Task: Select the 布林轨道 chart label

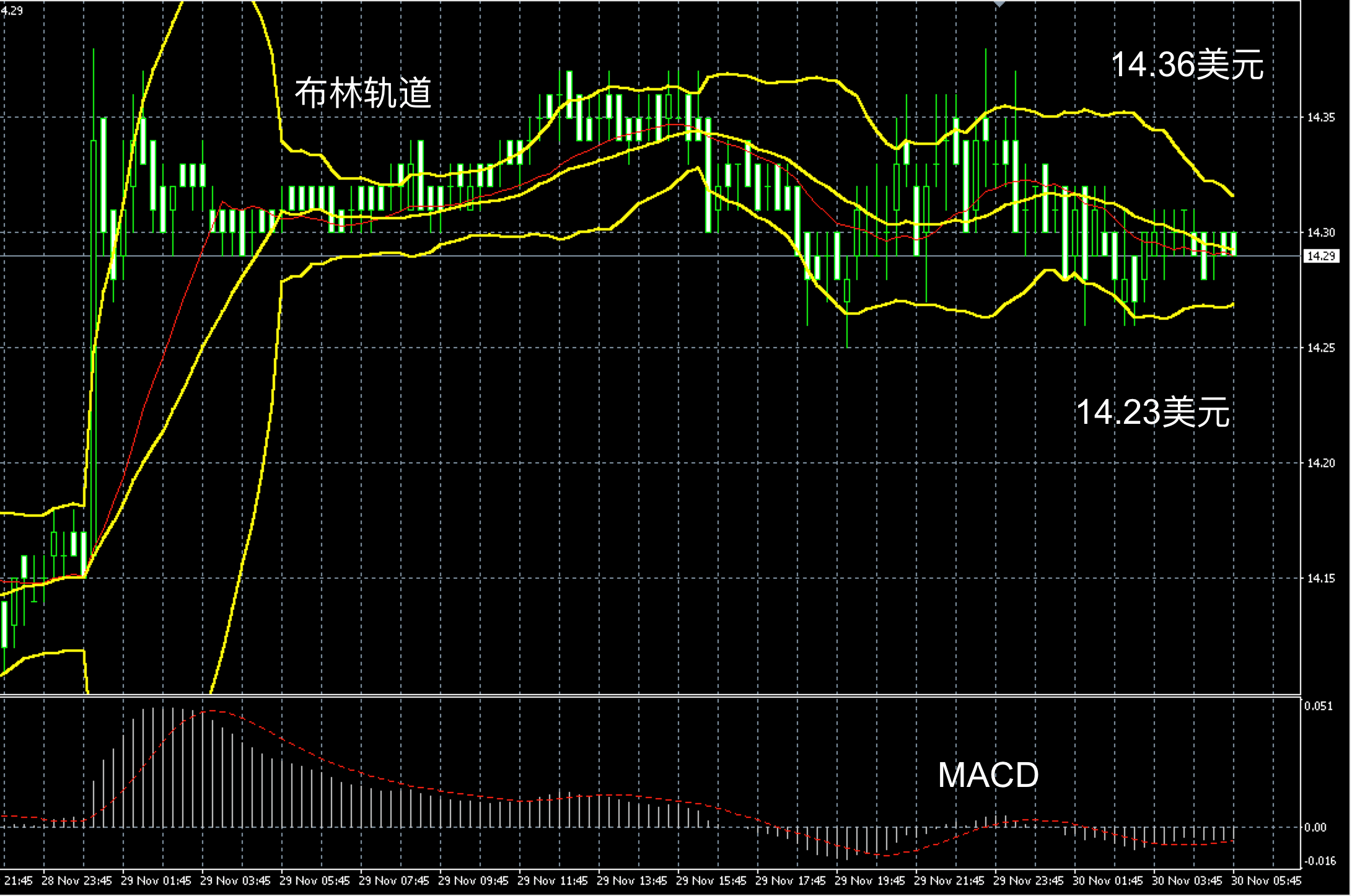Action: [363, 94]
